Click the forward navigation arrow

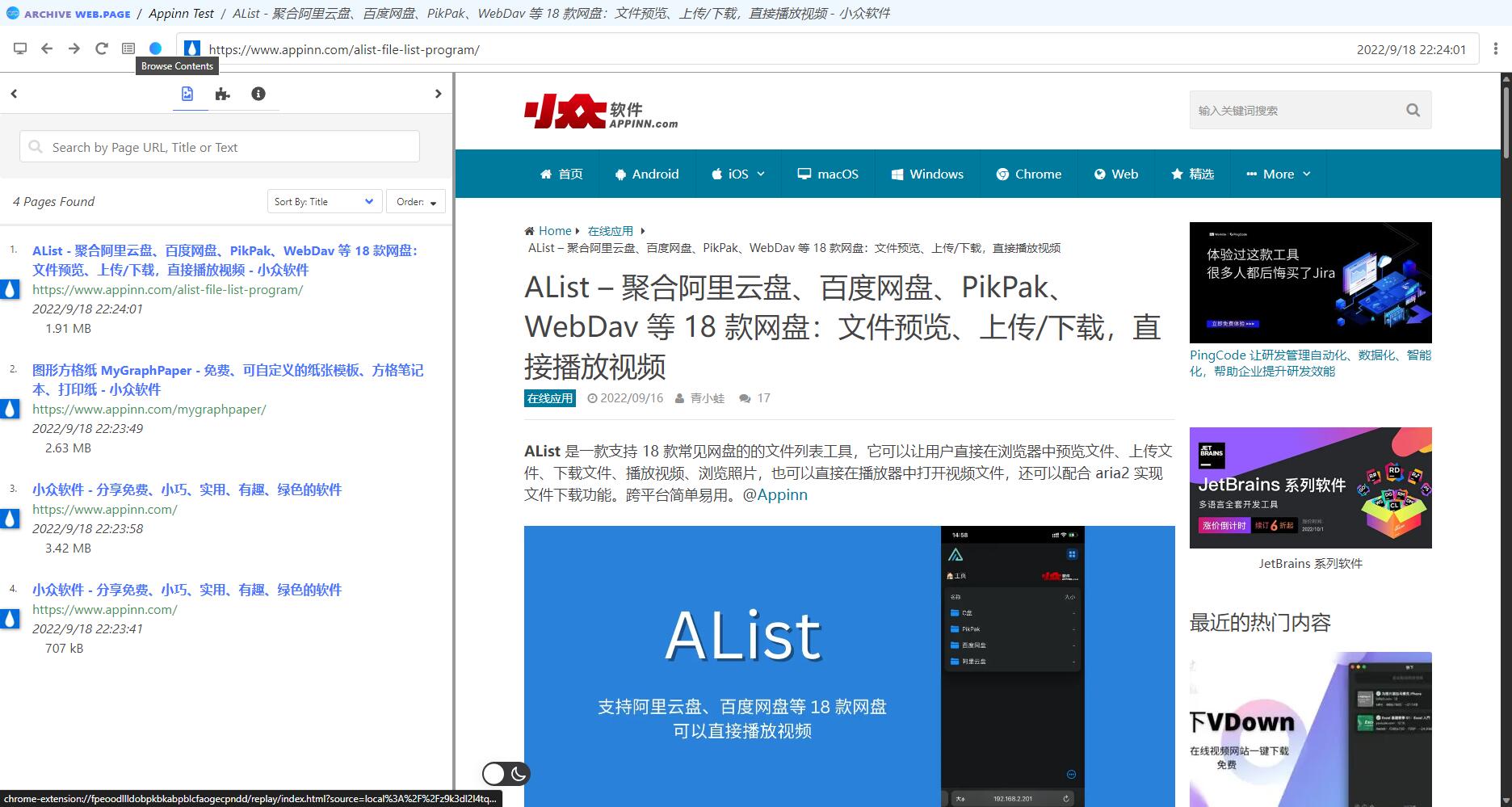[74, 49]
